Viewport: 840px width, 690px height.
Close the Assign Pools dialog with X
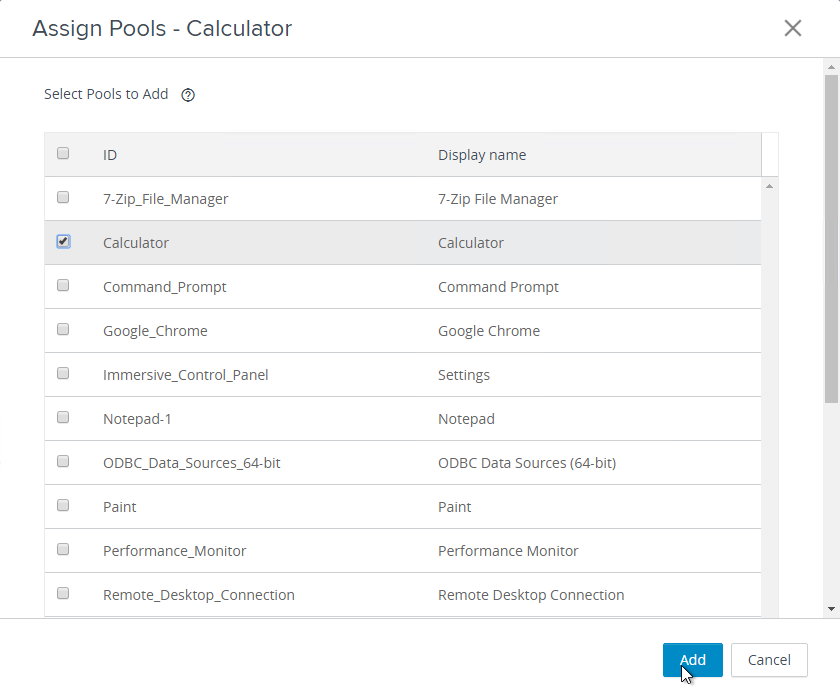pos(793,28)
